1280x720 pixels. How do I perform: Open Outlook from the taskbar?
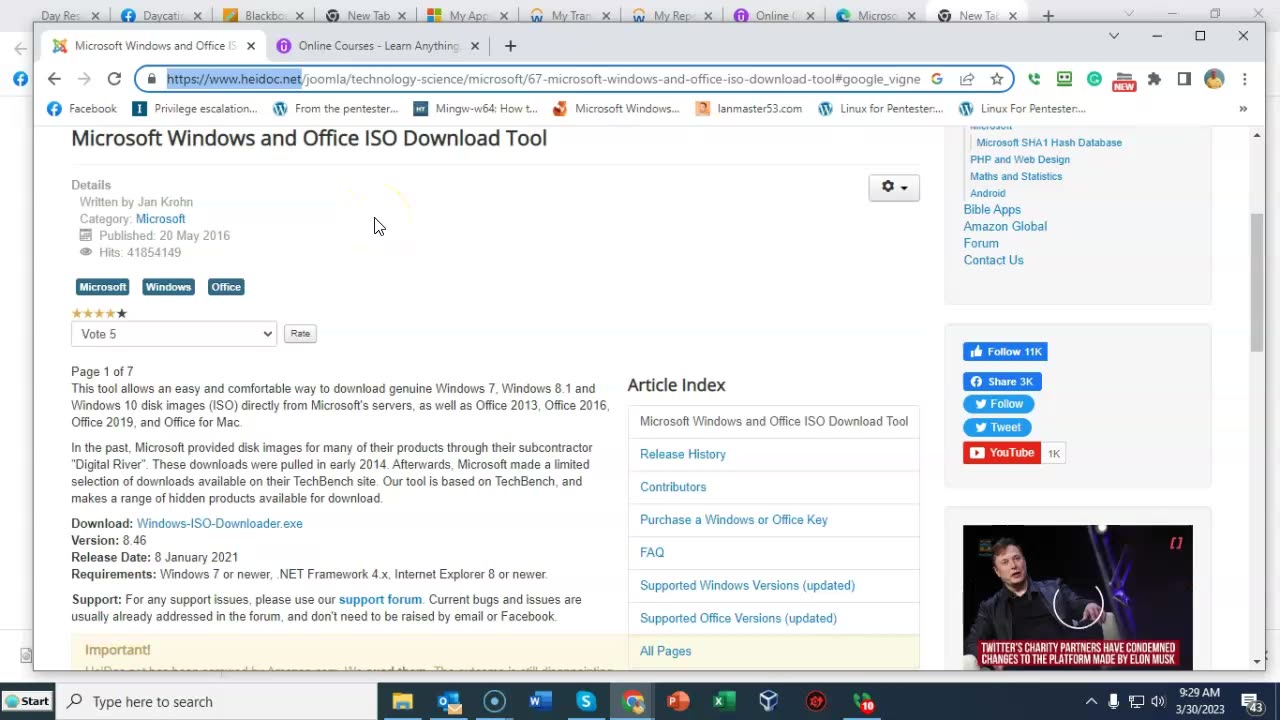449,701
